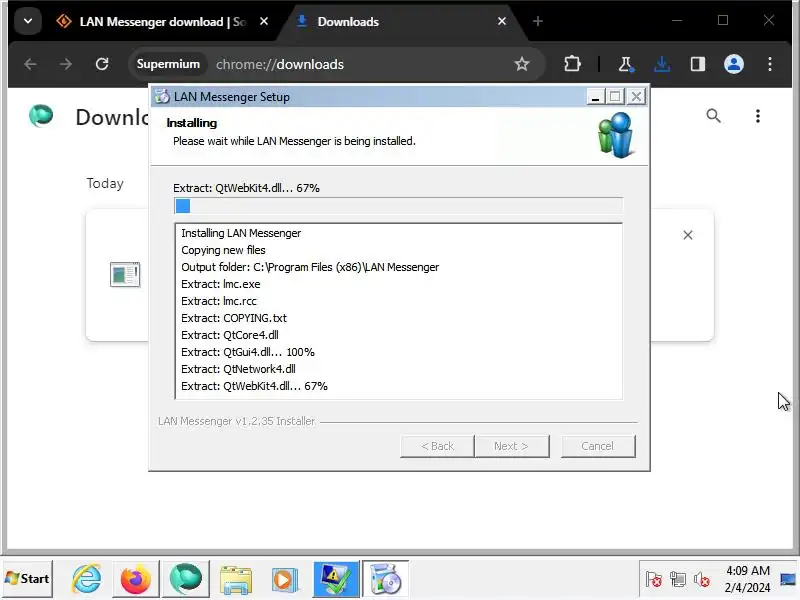Select 'Extract: lmc.exe' log line
The image size is (800, 600).
coord(221,284)
